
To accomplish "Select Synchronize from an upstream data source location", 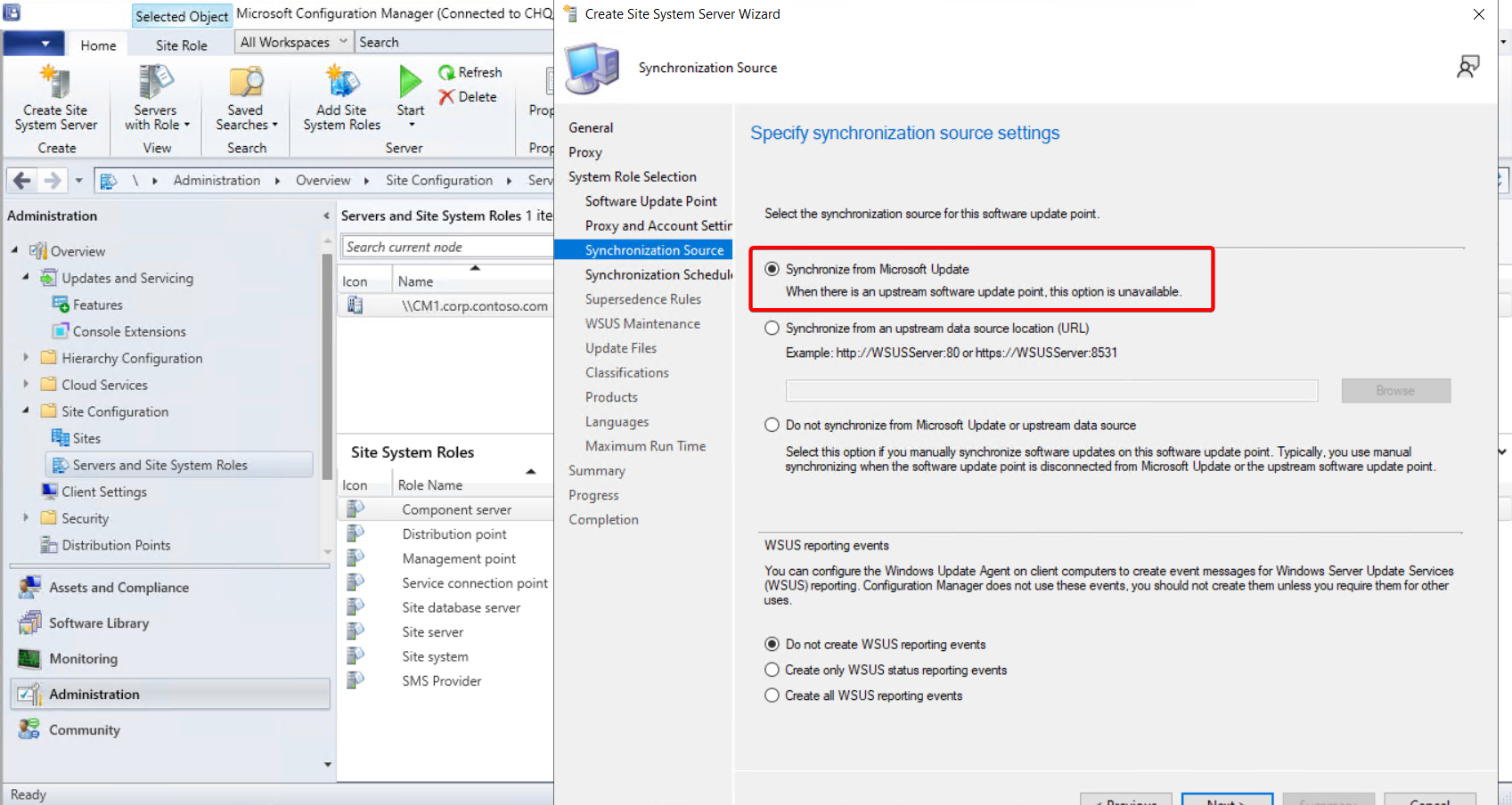I will click(772, 328).
